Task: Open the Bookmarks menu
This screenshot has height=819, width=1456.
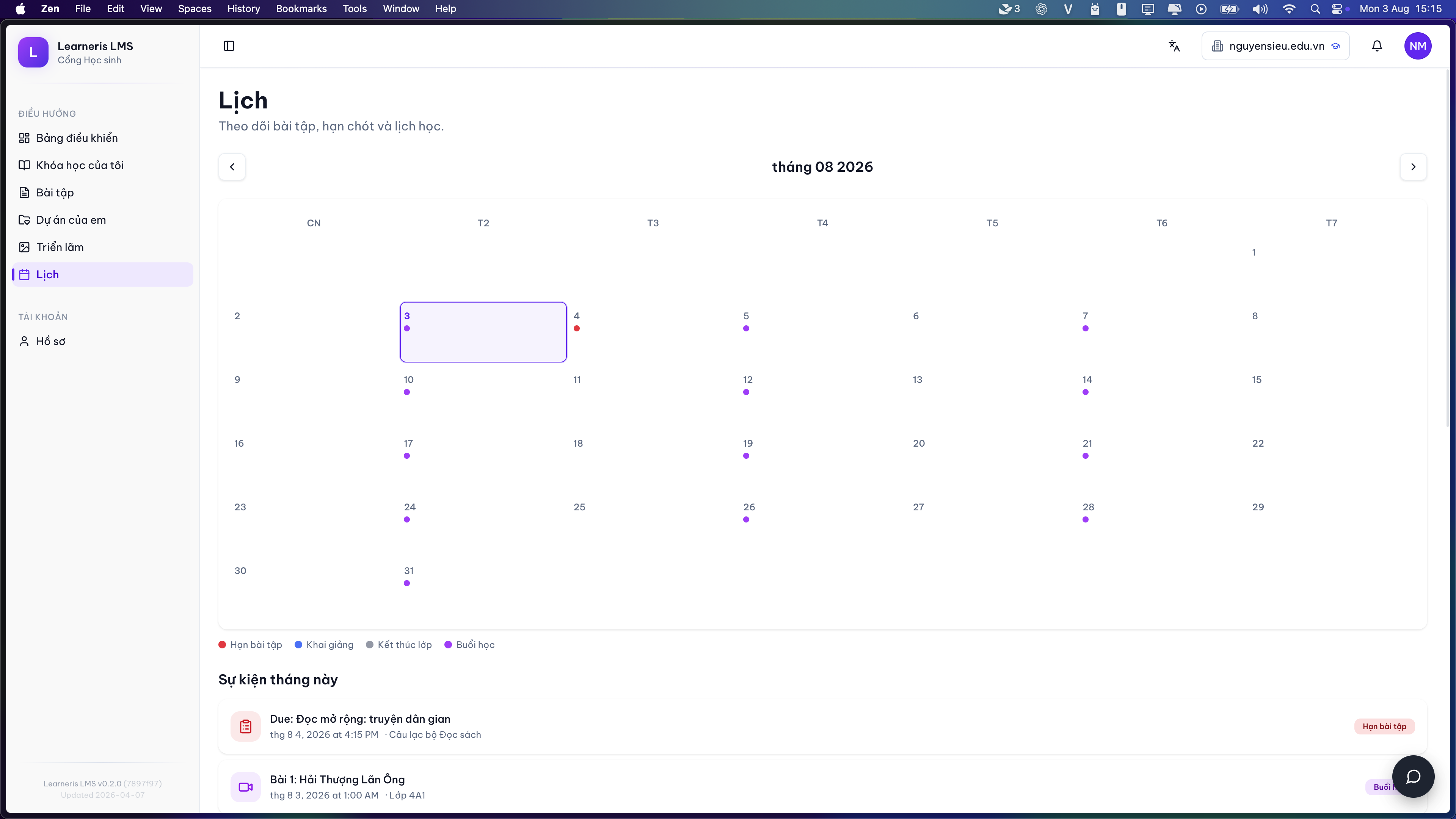Action: coord(301,8)
